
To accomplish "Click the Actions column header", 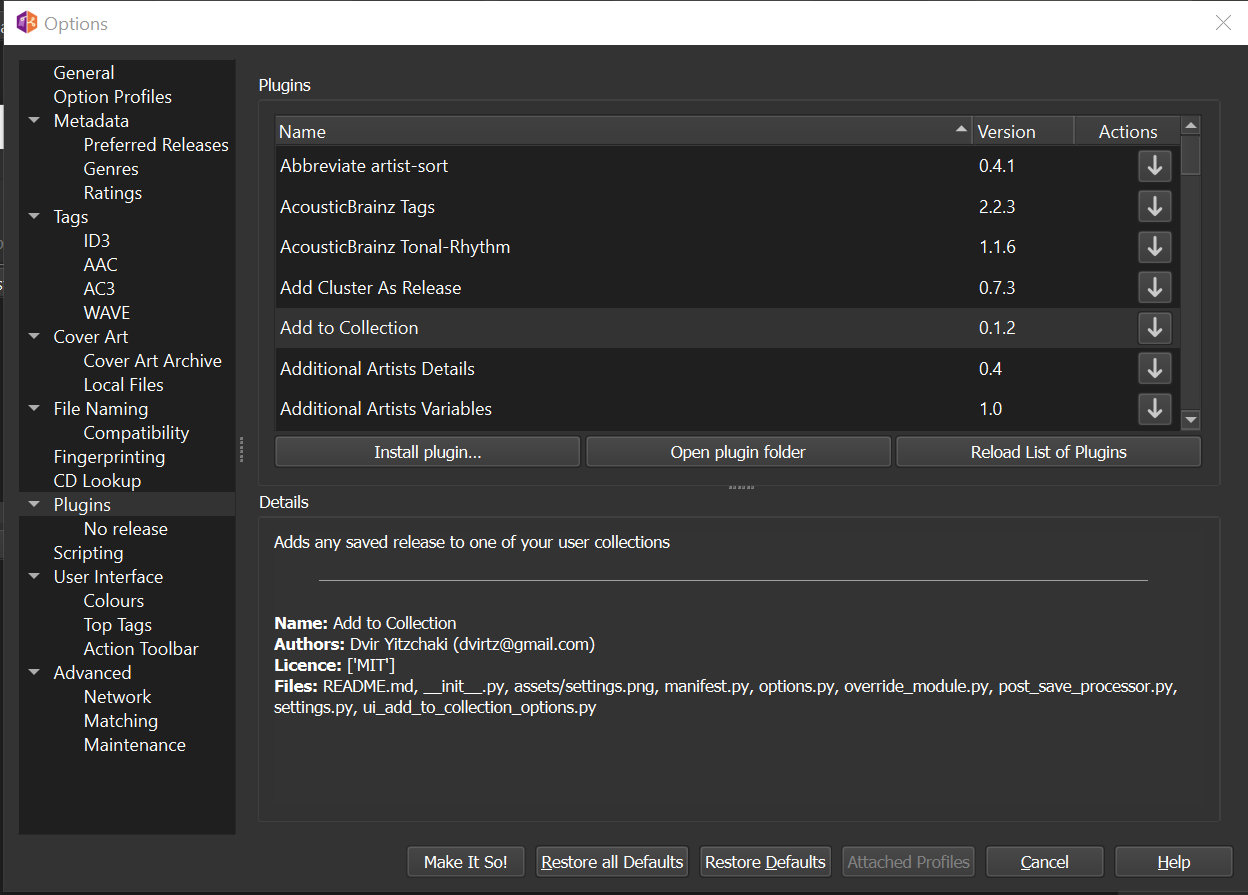I will coord(1127,131).
